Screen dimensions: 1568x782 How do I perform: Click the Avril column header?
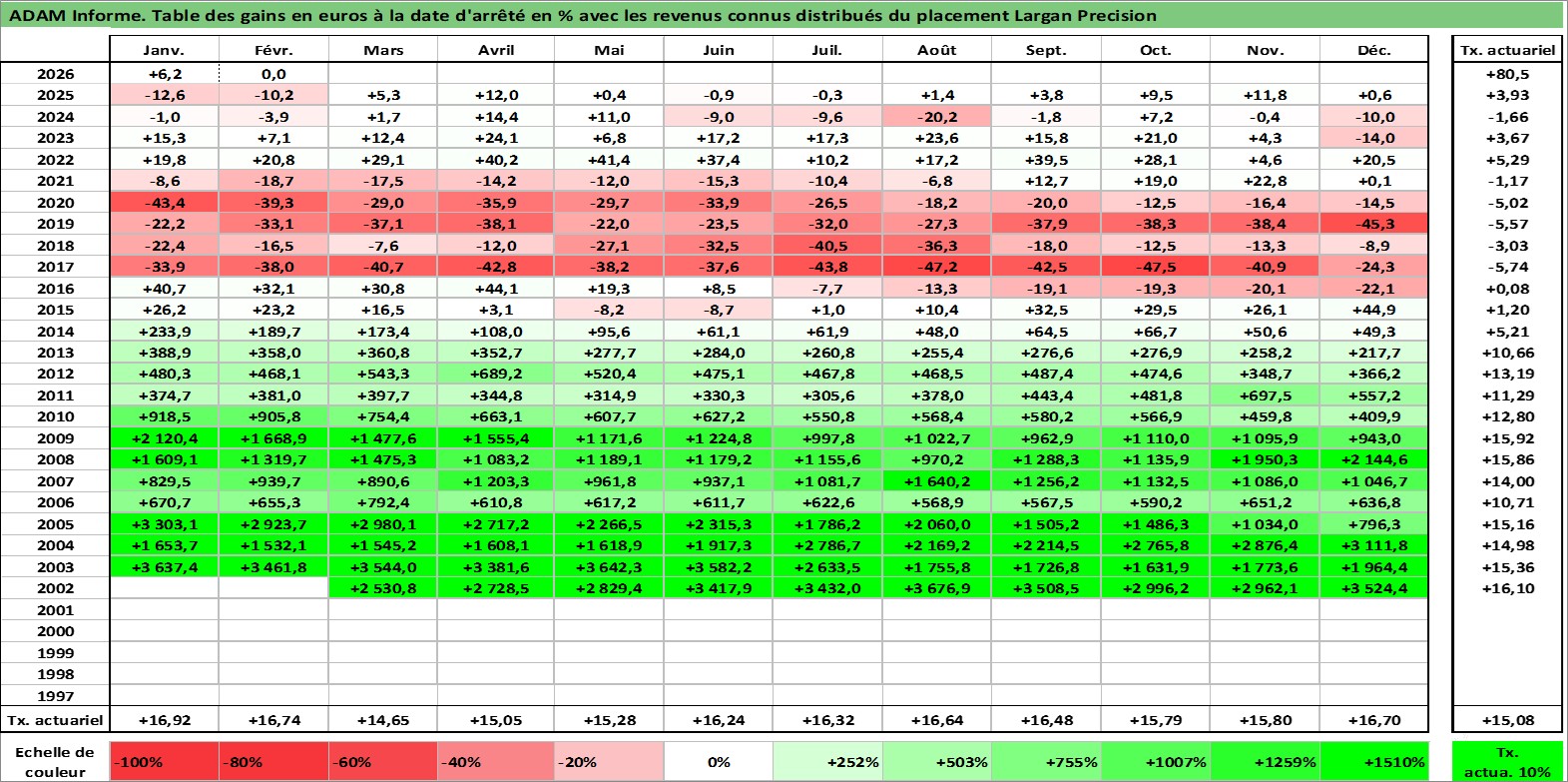[x=496, y=50]
